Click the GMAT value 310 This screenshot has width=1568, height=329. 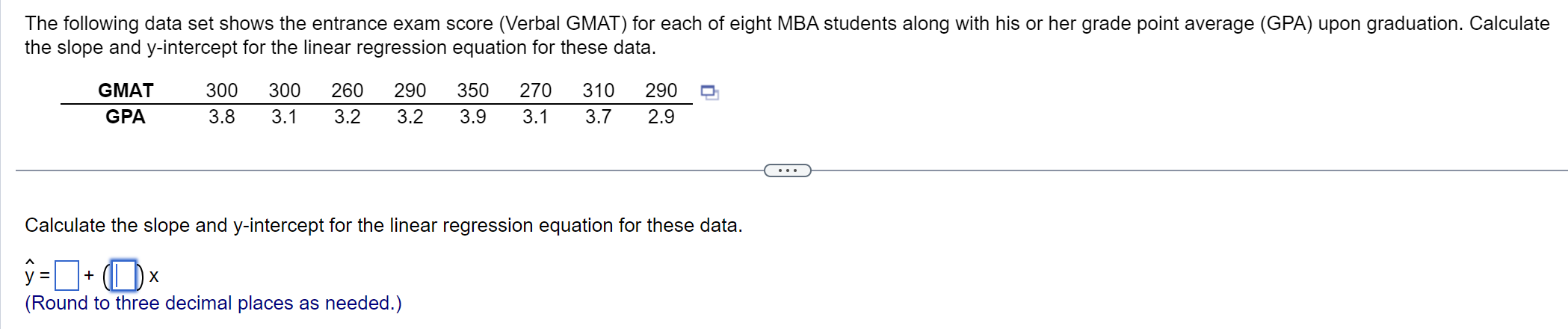[x=599, y=90]
